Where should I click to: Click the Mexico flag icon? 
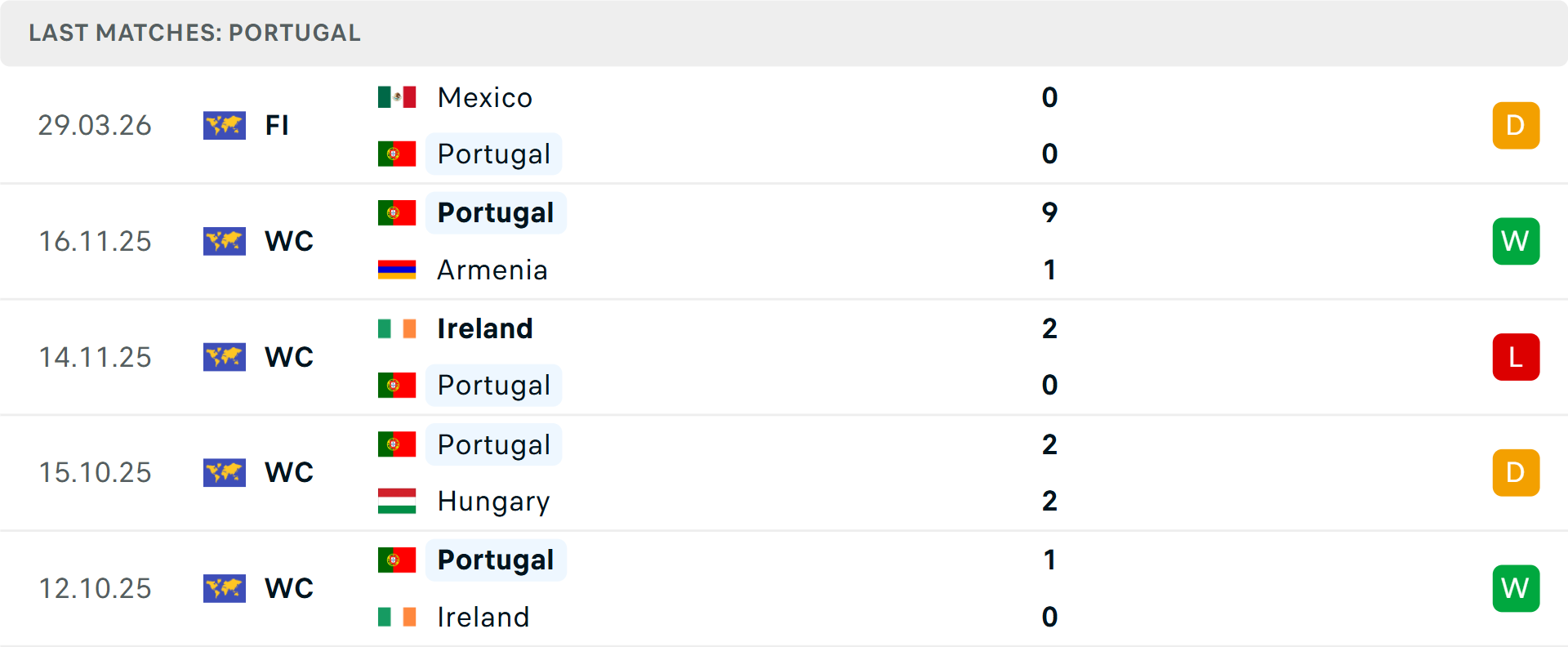point(397,97)
